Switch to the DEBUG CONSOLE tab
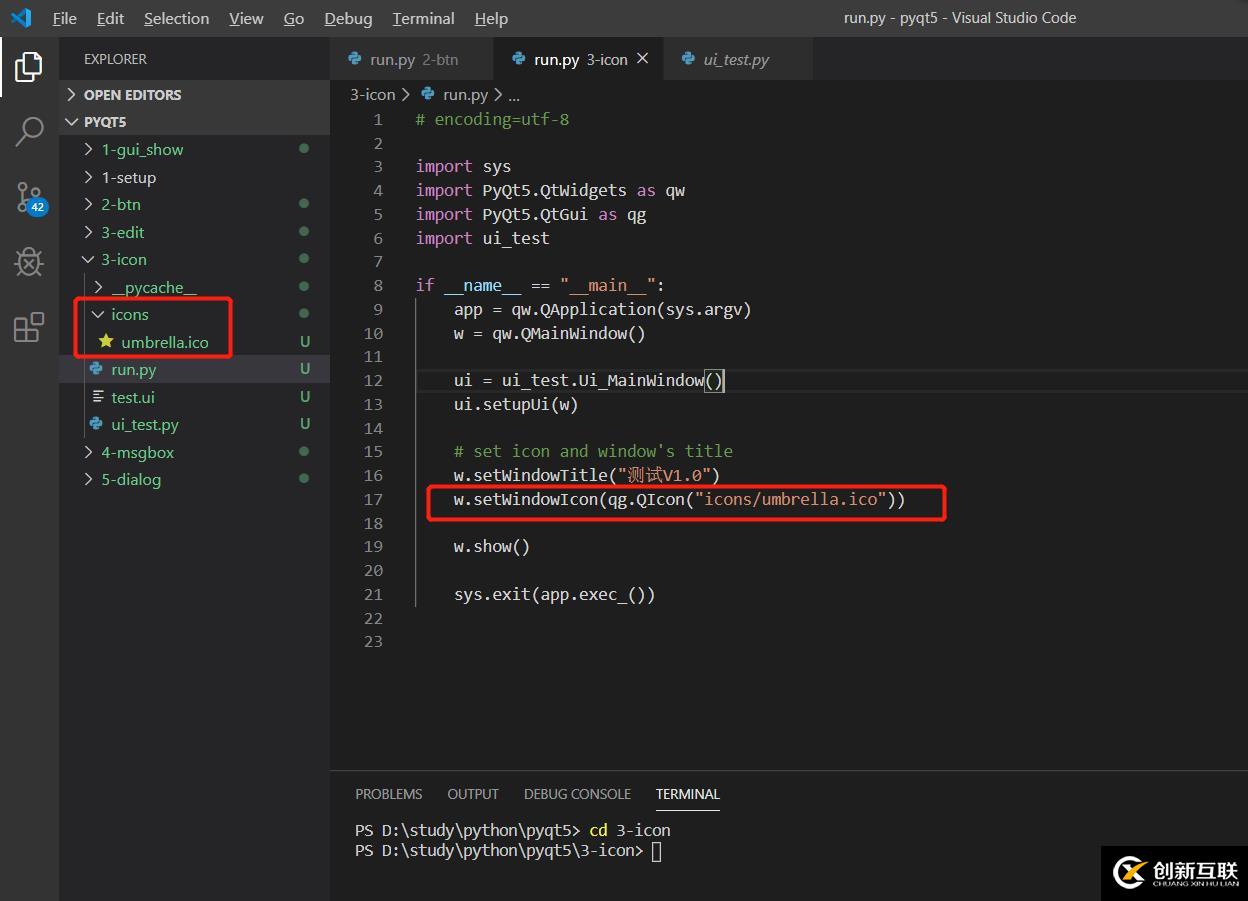1248x901 pixels. pyautogui.click(x=577, y=794)
